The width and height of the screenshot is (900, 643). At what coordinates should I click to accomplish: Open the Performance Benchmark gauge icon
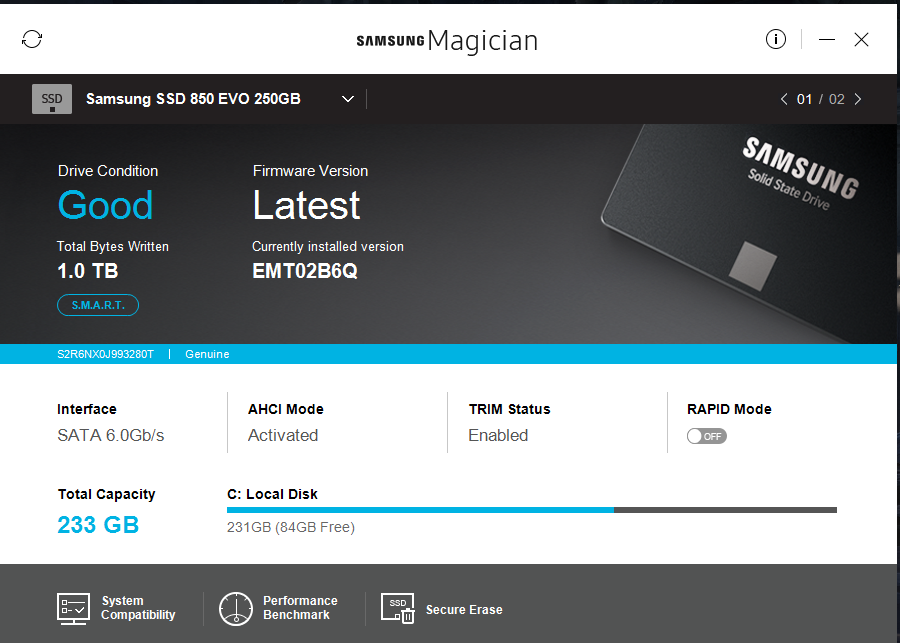(235, 609)
